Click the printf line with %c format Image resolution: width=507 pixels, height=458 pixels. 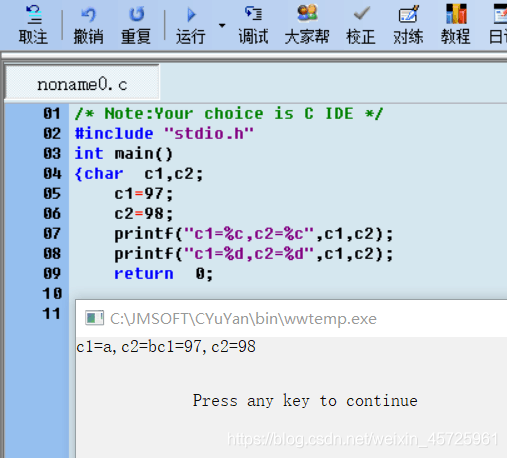pos(254,234)
